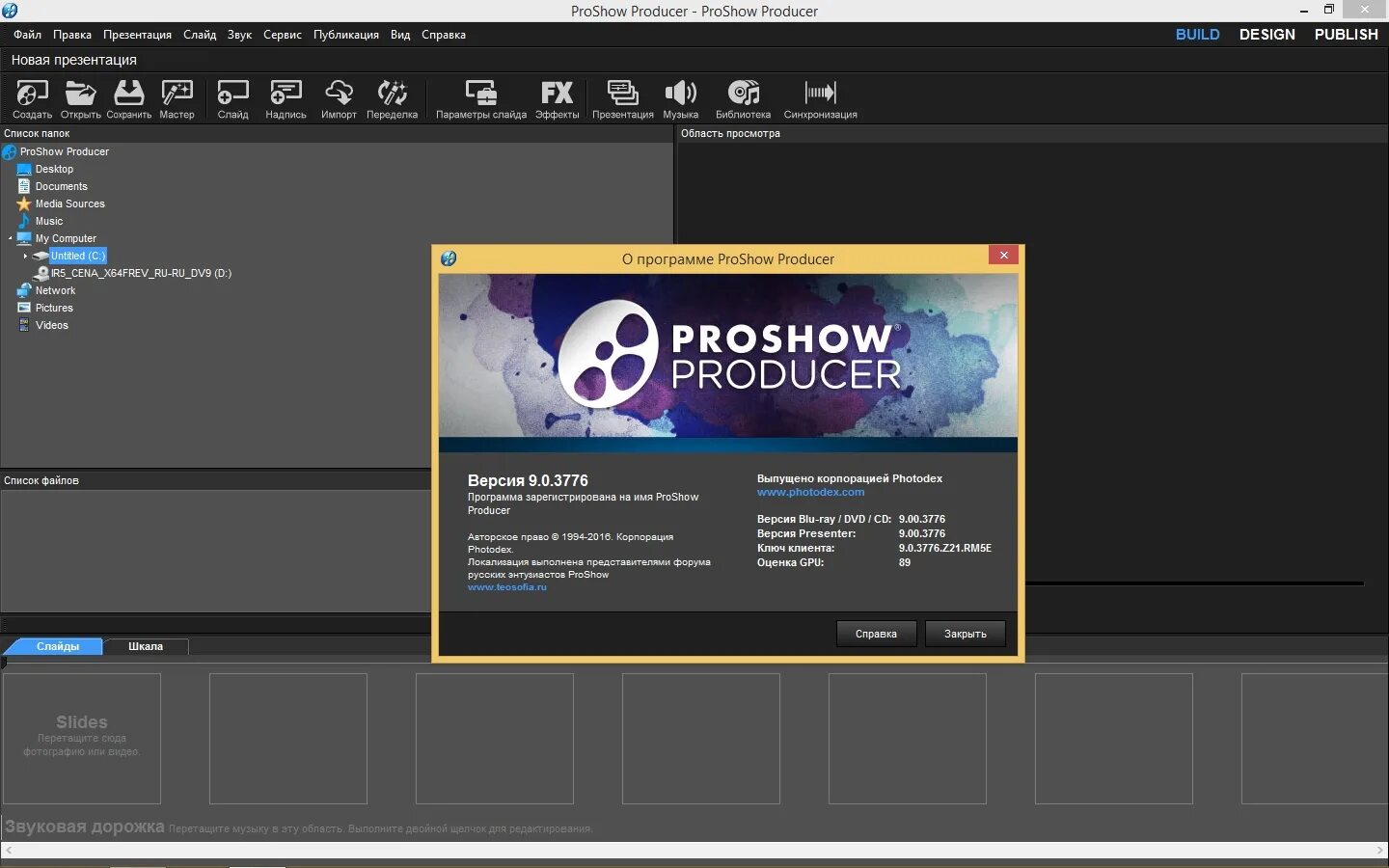Switch to DESIGN workspace
The image size is (1389, 868).
(1266, 35)
